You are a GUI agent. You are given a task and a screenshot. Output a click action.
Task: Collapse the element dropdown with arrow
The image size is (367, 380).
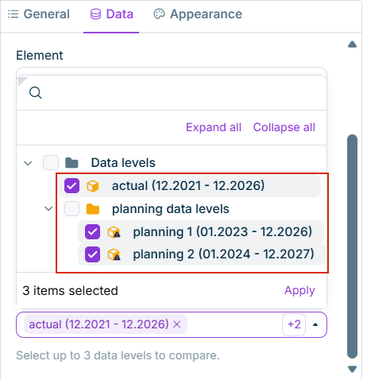pyautogui.click(x=315, y=325)
